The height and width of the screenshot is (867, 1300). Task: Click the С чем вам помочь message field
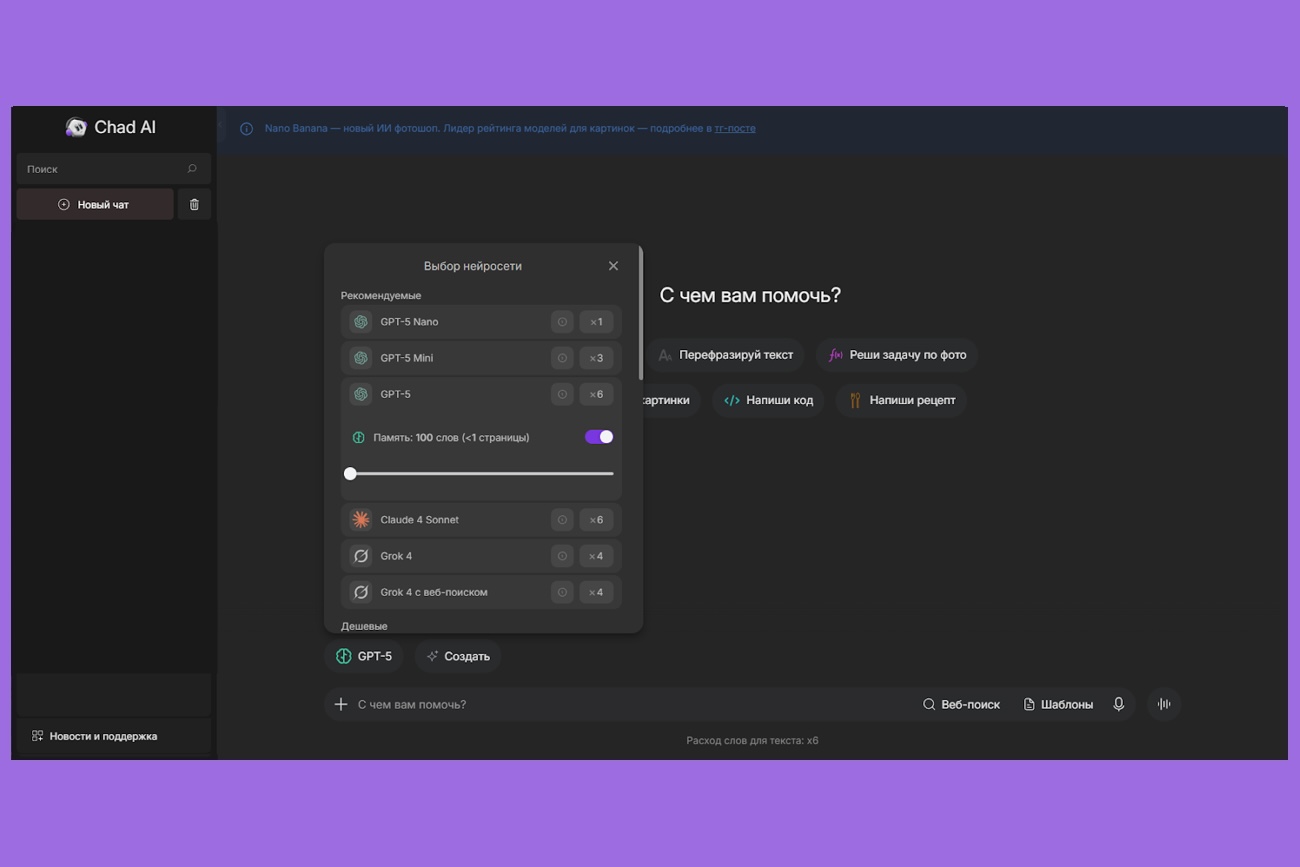[x=630, y=704]
